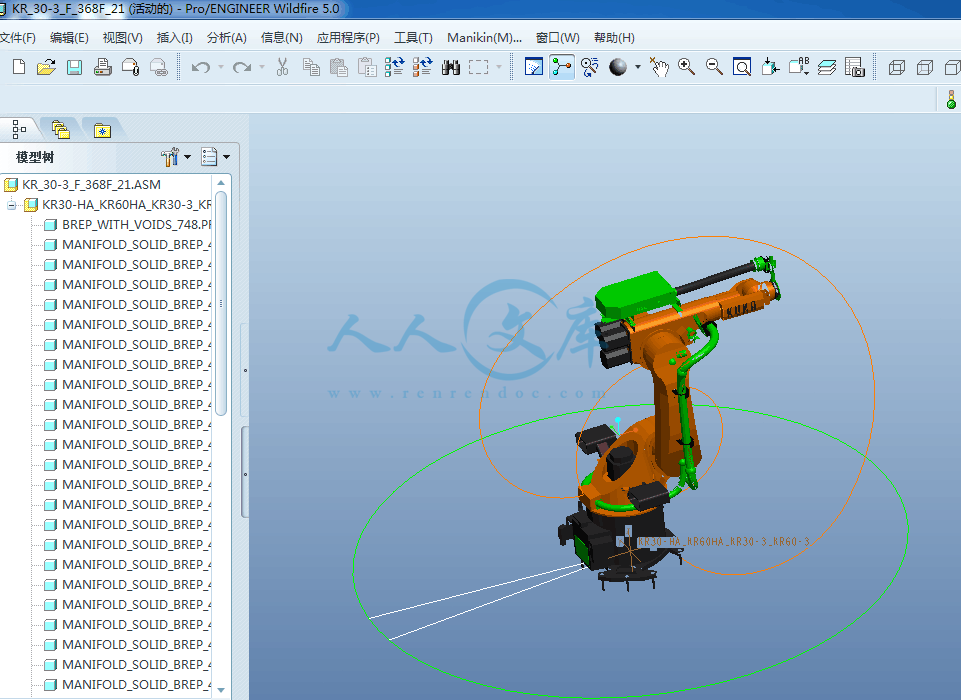The image size is (961, 700).
Task: Click the Zoom In magnifier icon
Action: click(686, 67)
